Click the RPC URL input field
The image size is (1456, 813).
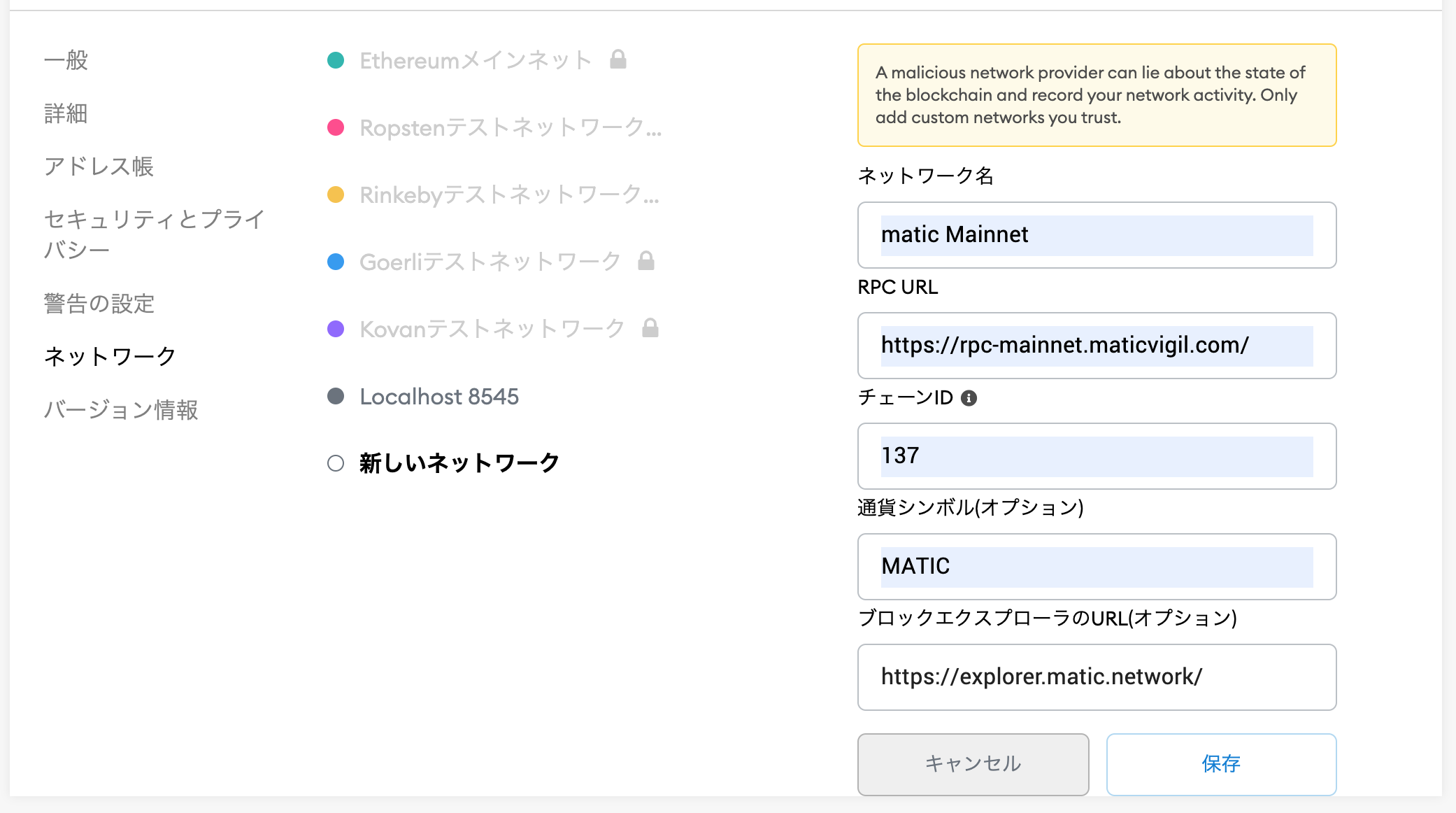[1097, 346]
